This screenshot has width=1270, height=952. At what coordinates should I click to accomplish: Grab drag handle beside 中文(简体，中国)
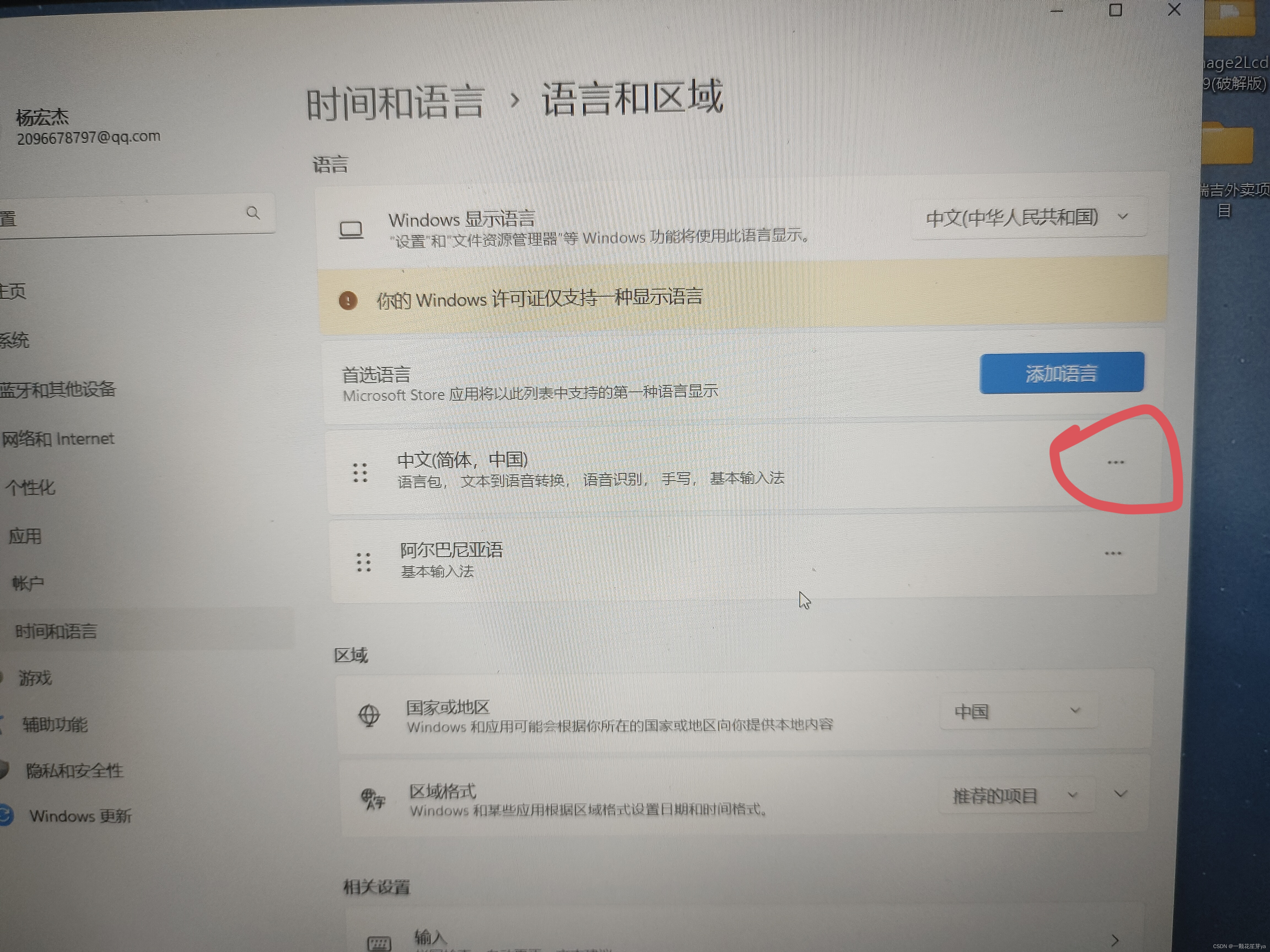pyautogui.click(x=360, y=473)
